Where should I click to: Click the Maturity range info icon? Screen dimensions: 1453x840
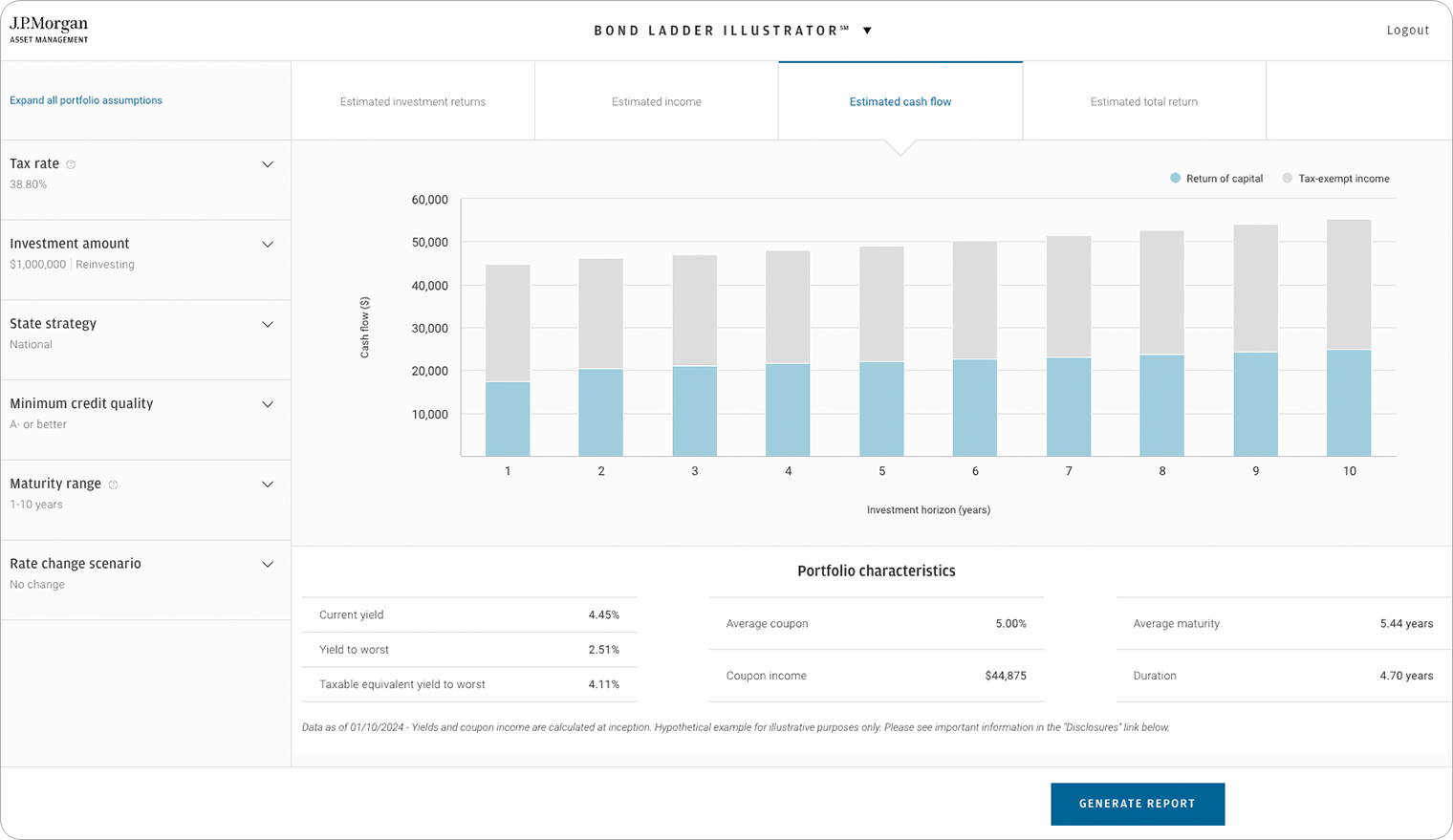tap(113, 485)
